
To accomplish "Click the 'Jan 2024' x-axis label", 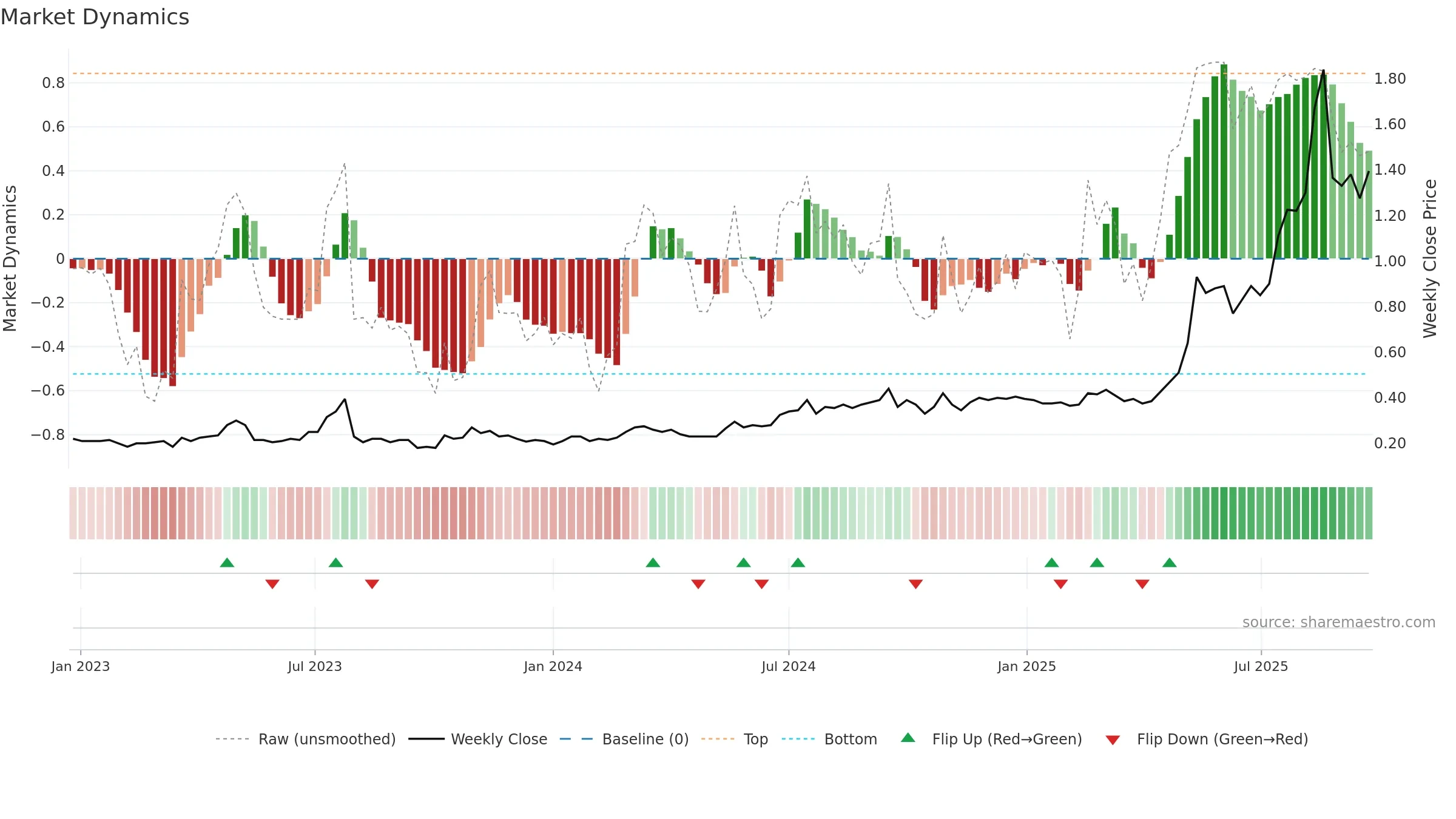I will point(553,666).
